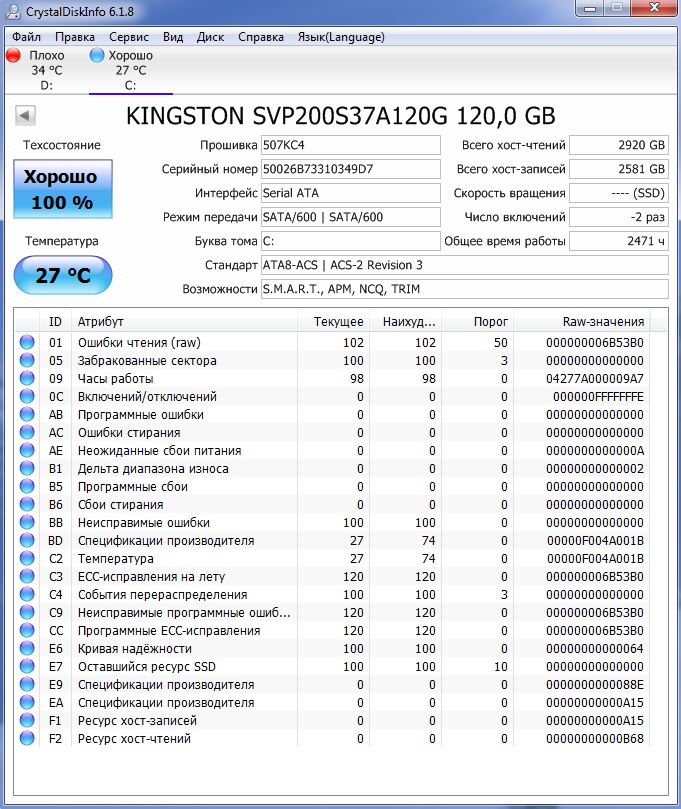The height and width of the screenshot is (809, 681).
Task: Select attribute text Оставшийся ресурс SSD
Action: coord(147,667)
